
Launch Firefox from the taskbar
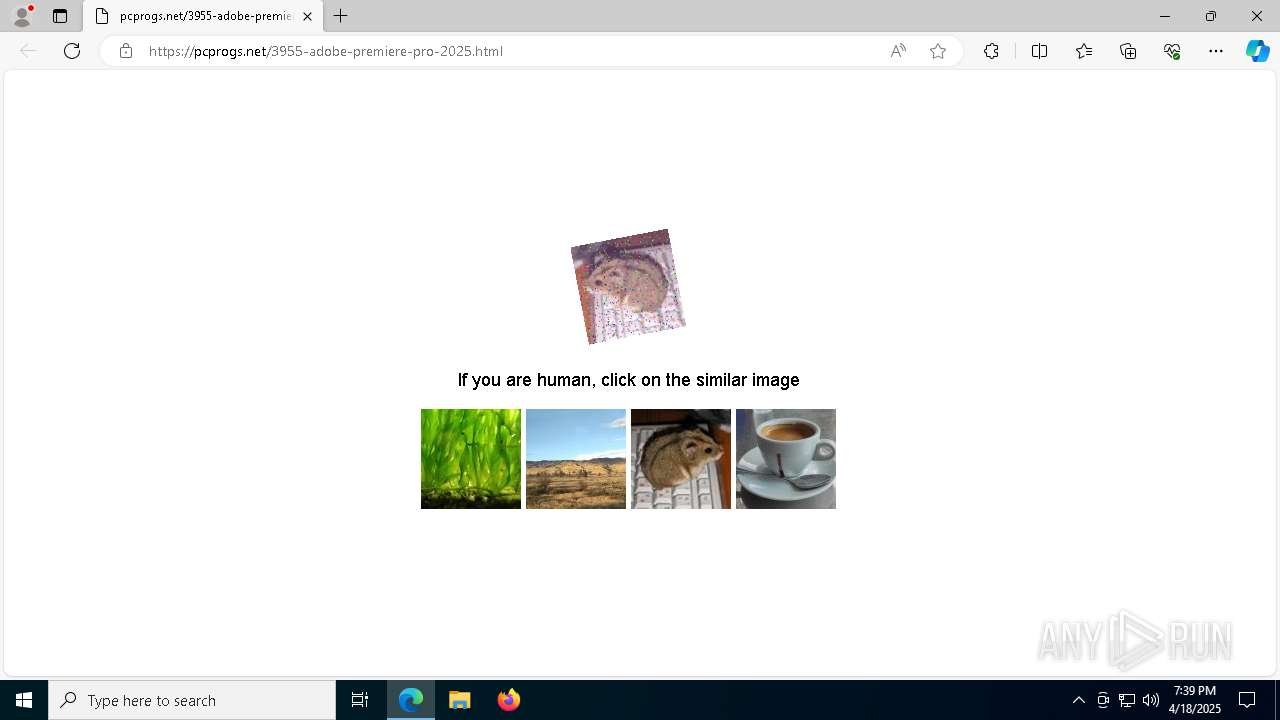[509, 700]
